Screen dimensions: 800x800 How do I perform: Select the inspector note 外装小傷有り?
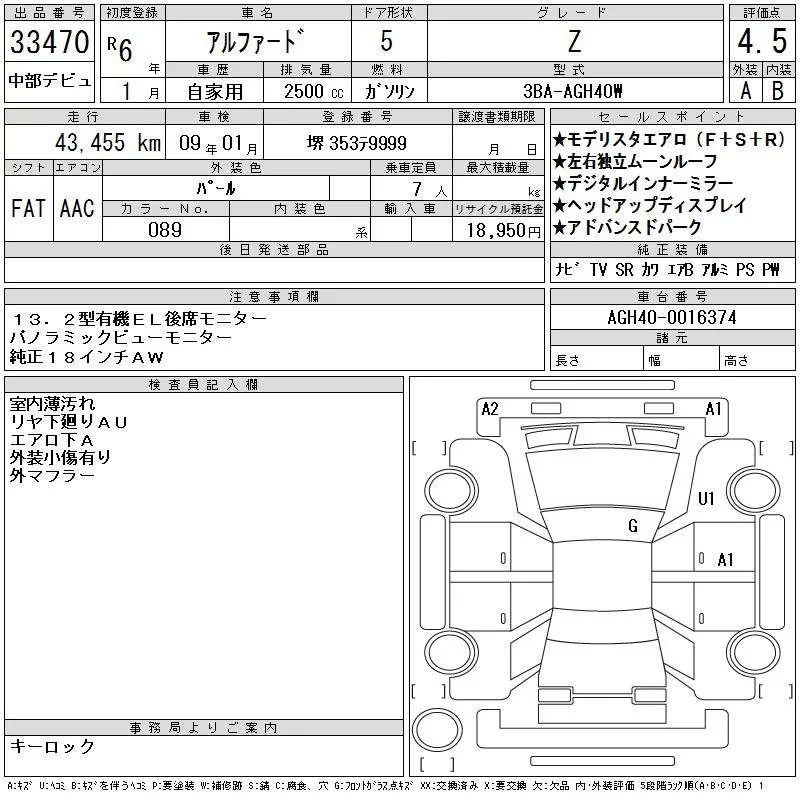coord(60,458)
